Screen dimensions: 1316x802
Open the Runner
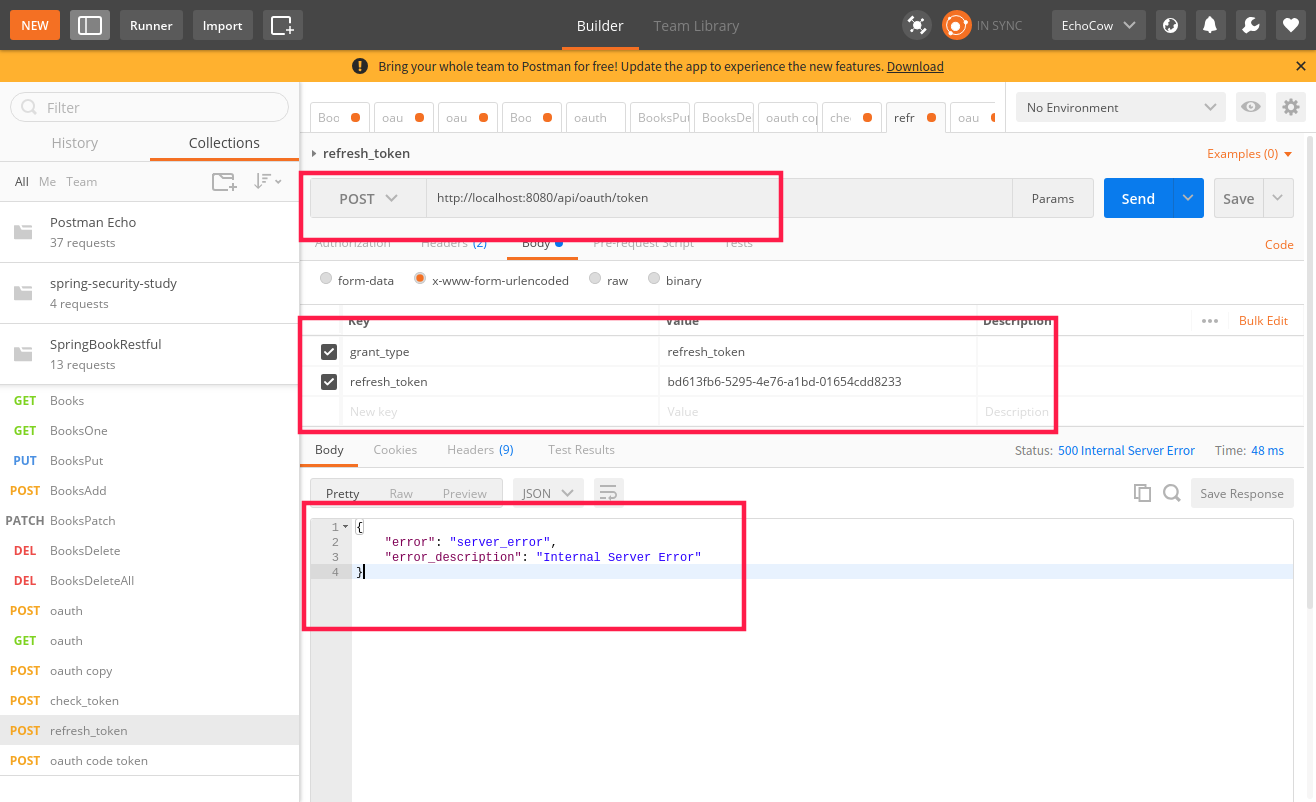point(151,25)
